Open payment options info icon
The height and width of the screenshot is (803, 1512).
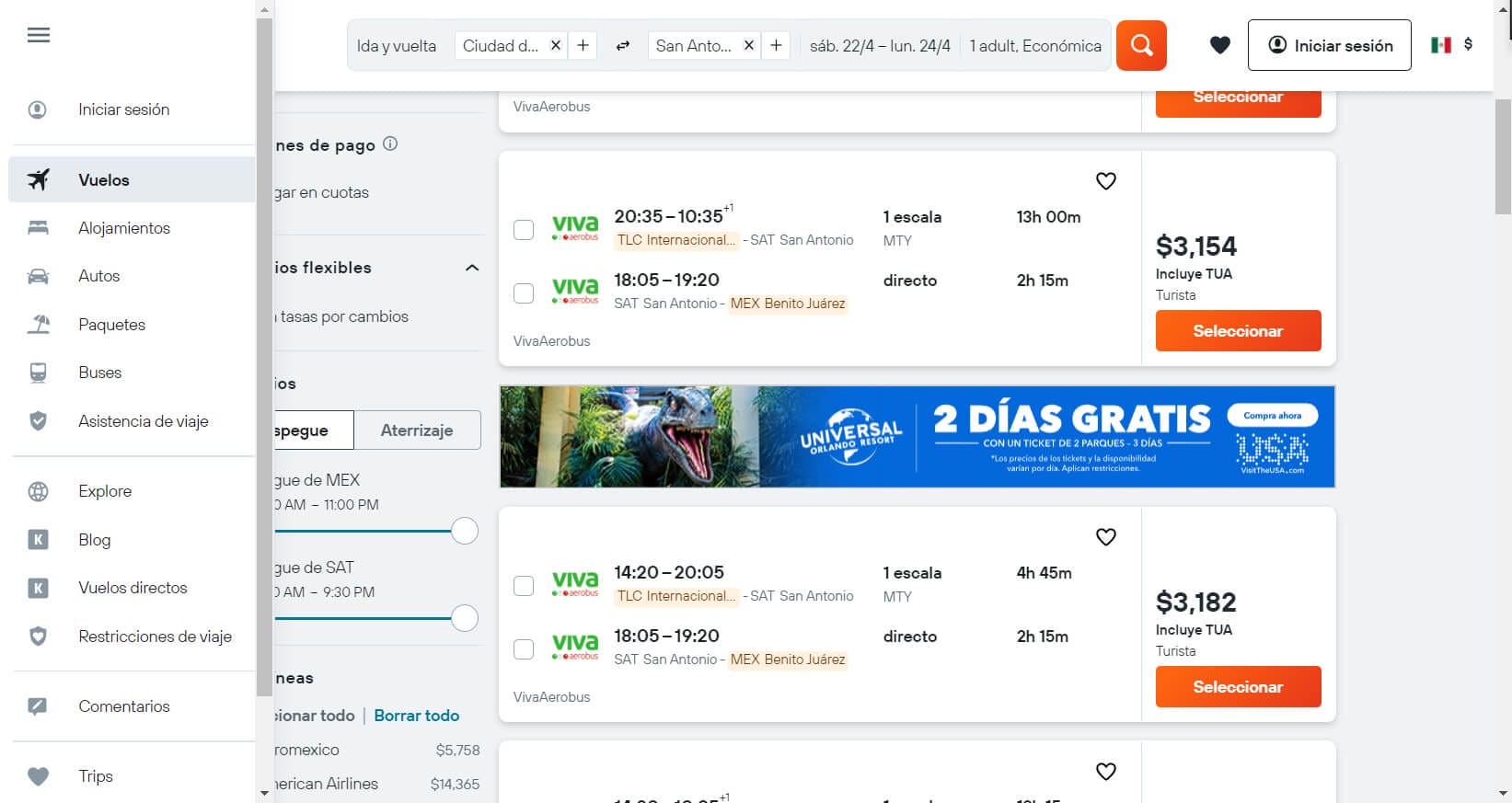390,144
